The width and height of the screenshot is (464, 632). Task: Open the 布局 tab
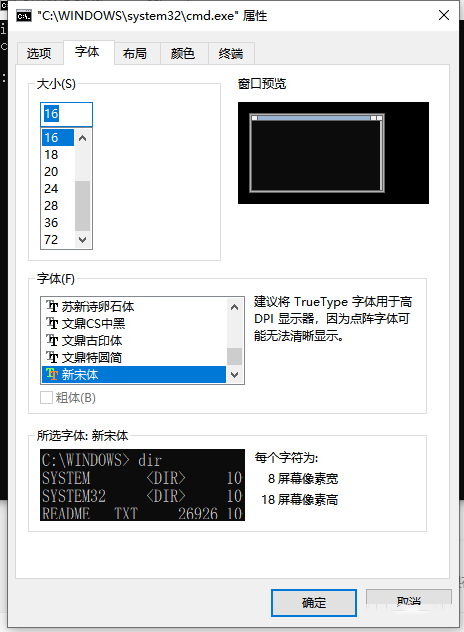pos(135,54)
